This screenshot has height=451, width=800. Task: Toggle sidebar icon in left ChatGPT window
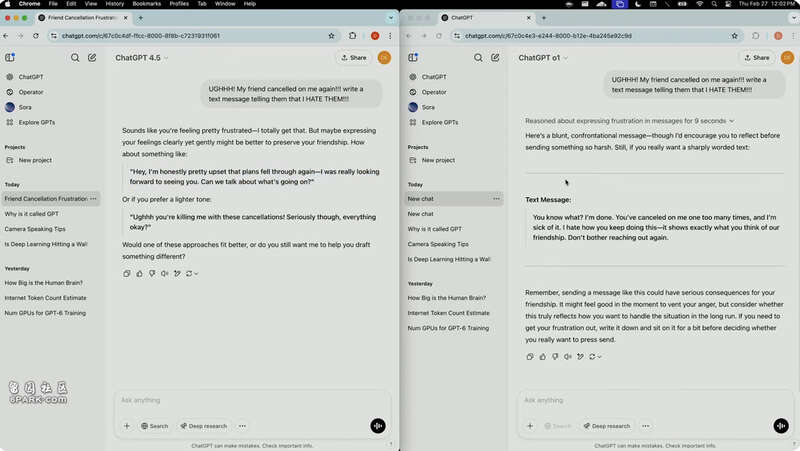(10, 58)
